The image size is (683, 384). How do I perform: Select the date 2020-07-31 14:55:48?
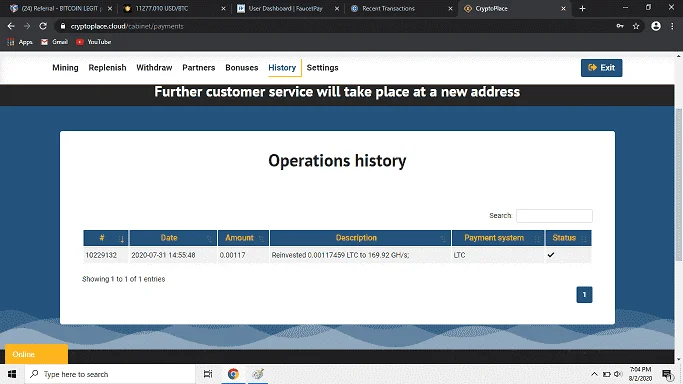pos(163,255)
